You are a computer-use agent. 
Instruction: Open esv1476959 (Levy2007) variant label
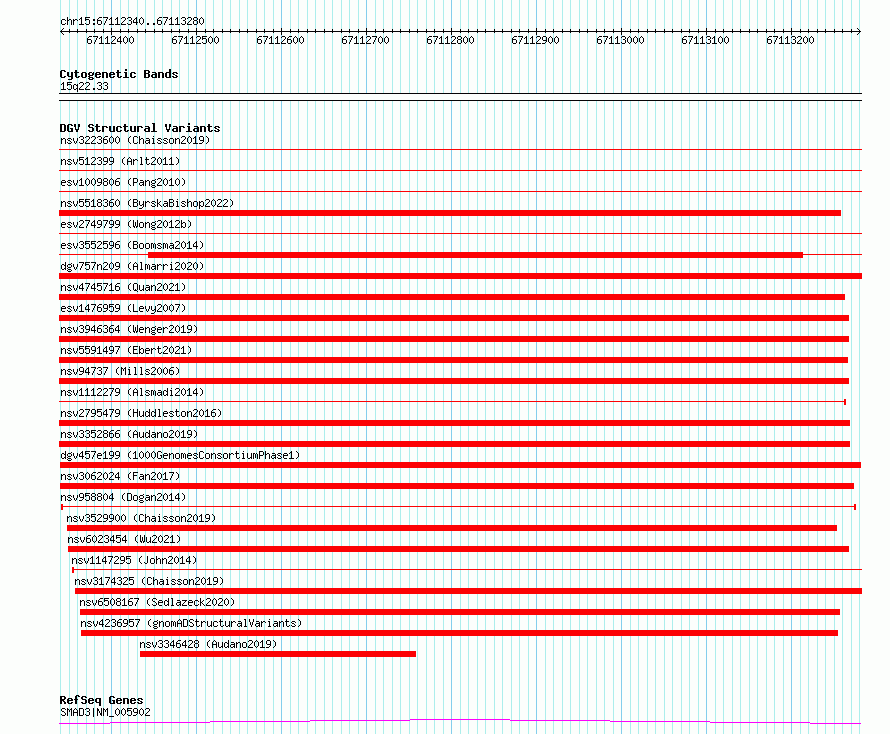pos(123,308)
